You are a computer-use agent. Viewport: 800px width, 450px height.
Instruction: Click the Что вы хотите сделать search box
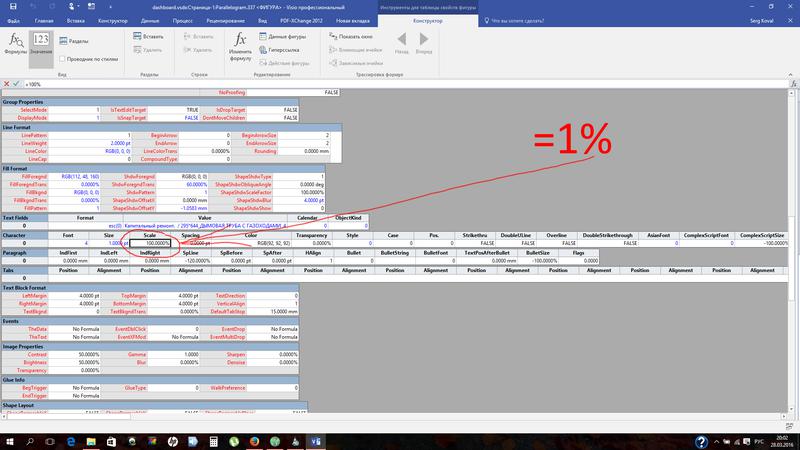pyautogui.click(x=513, y=20)
